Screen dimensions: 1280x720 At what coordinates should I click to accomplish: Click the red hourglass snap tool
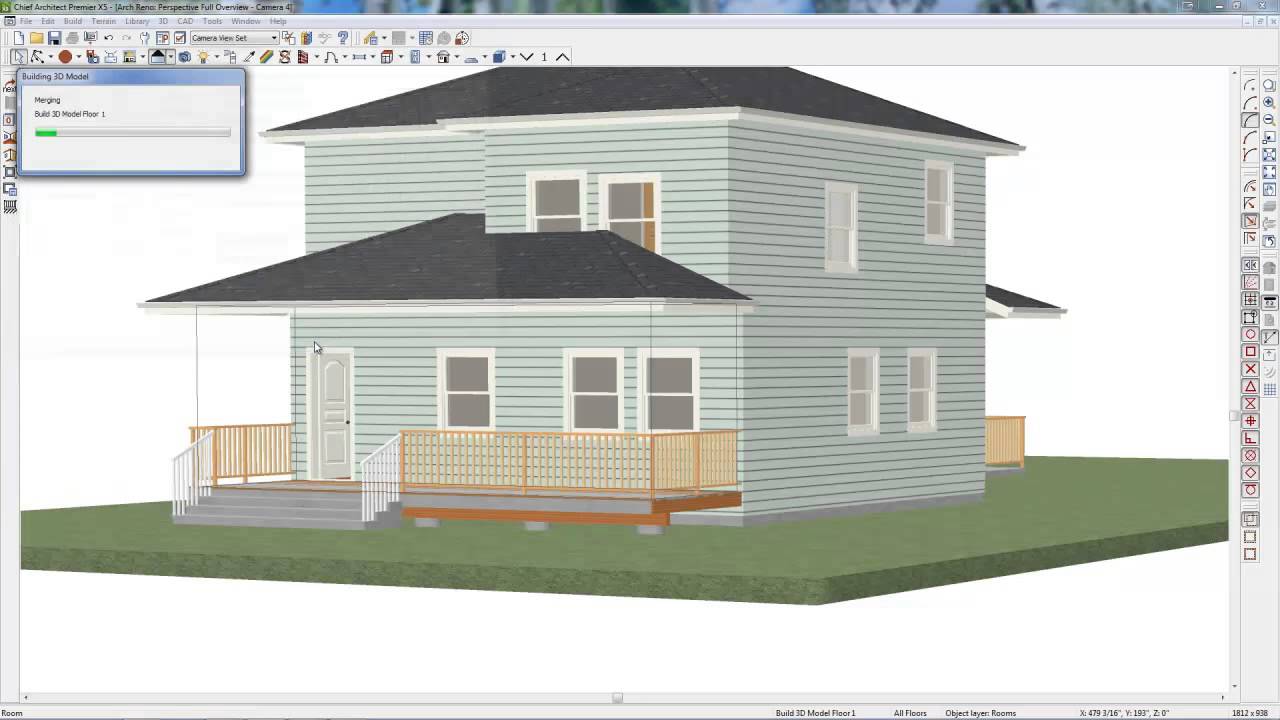click(x=1250, y=404)
